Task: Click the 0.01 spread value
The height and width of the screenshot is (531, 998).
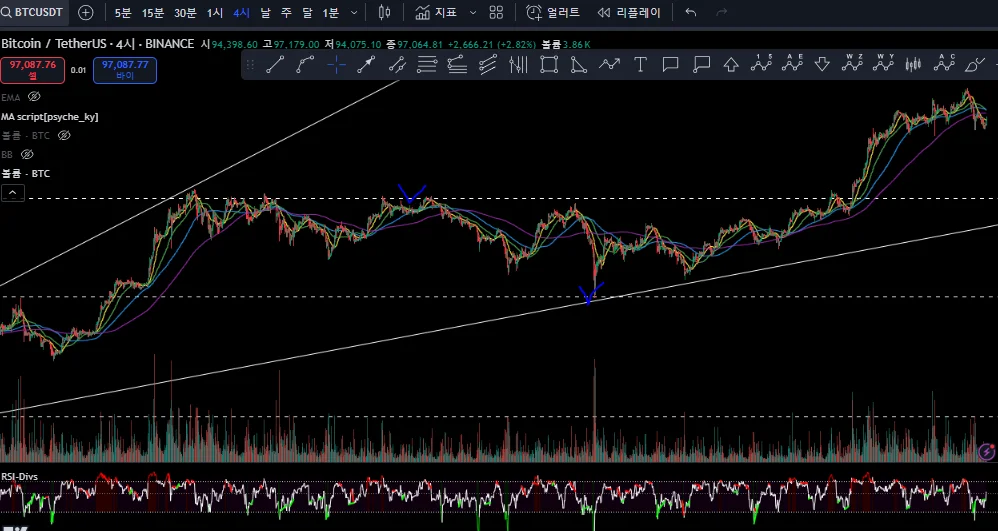Action: pos(78,70)
